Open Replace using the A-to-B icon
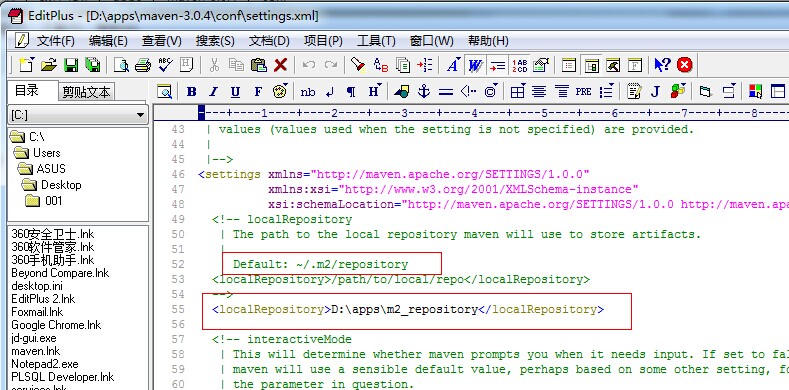Screen dimensions: 789x390 click(x=381, y=65)
